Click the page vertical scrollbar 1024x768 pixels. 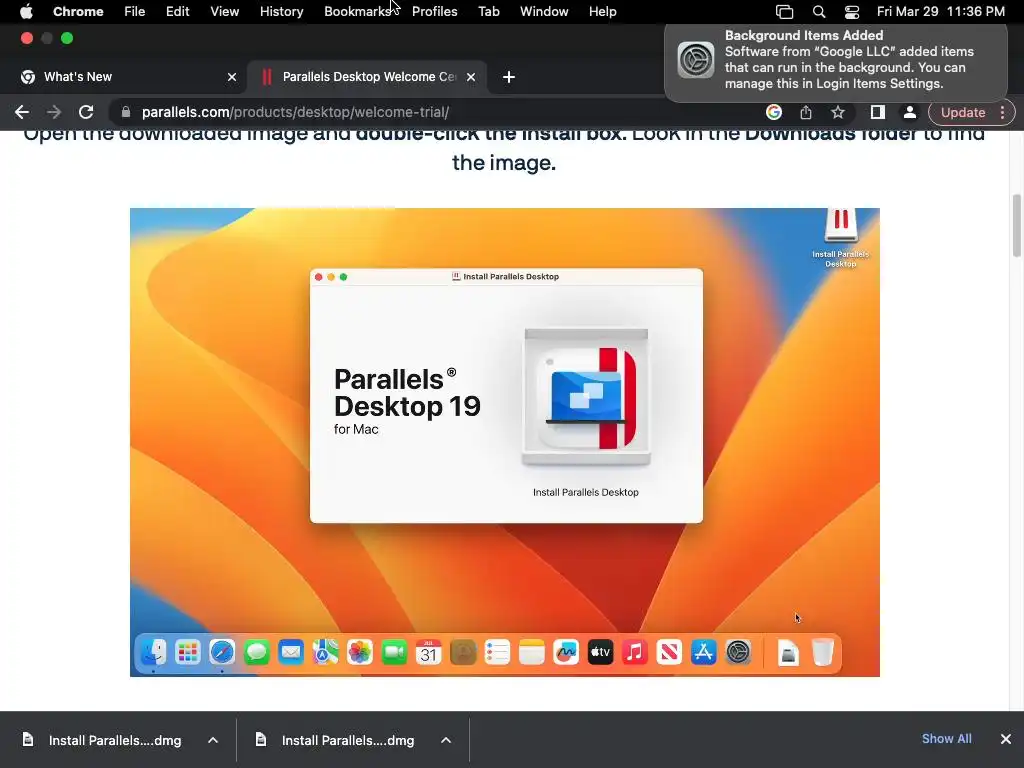click(1017, 225)
